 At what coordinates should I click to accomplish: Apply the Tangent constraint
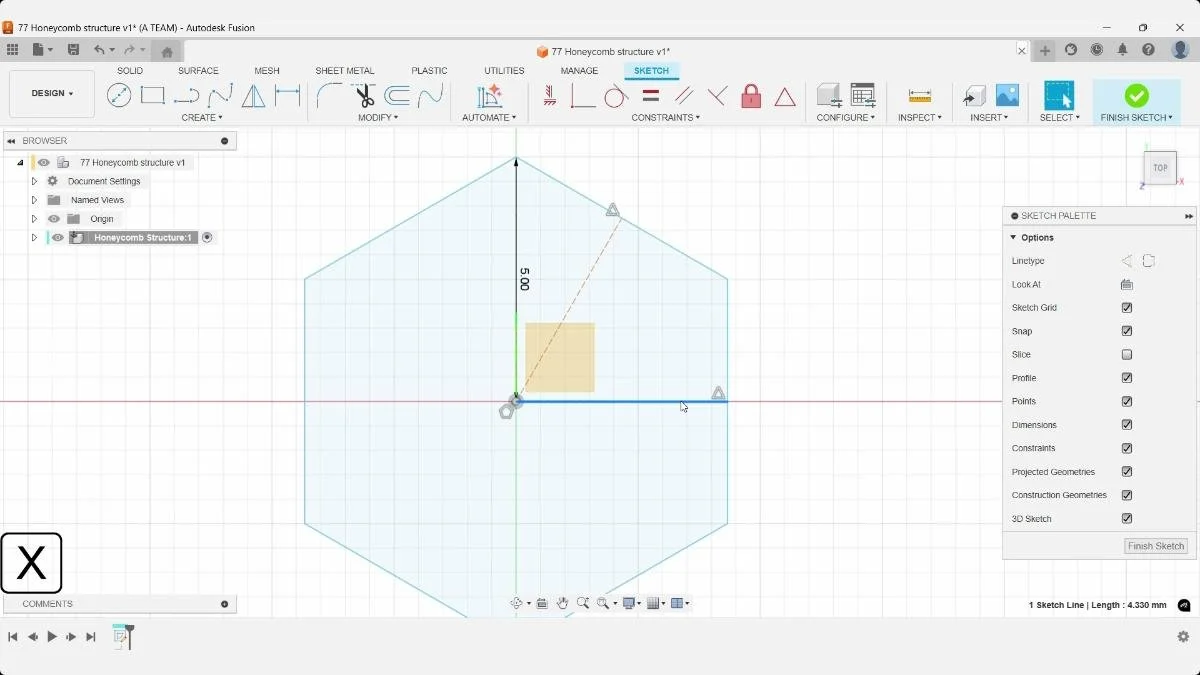615,96
